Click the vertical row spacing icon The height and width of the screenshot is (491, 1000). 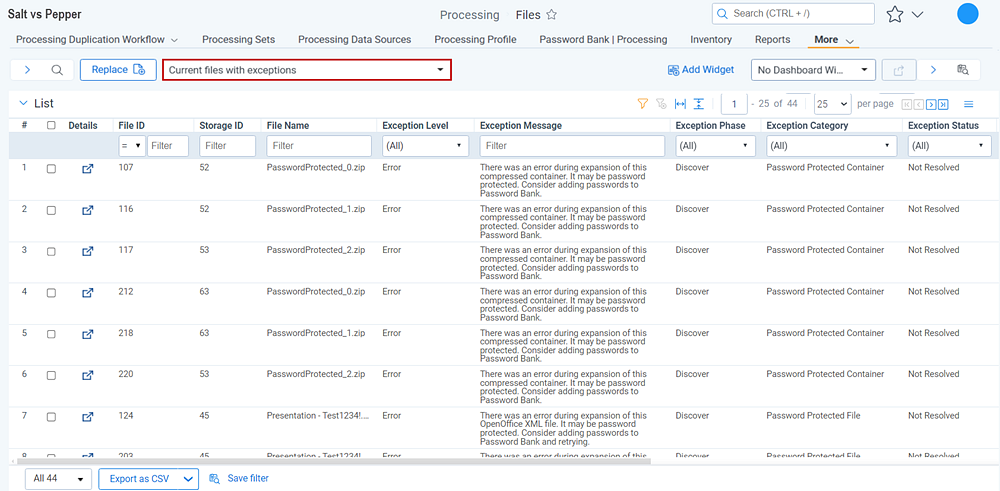point(698,103)
